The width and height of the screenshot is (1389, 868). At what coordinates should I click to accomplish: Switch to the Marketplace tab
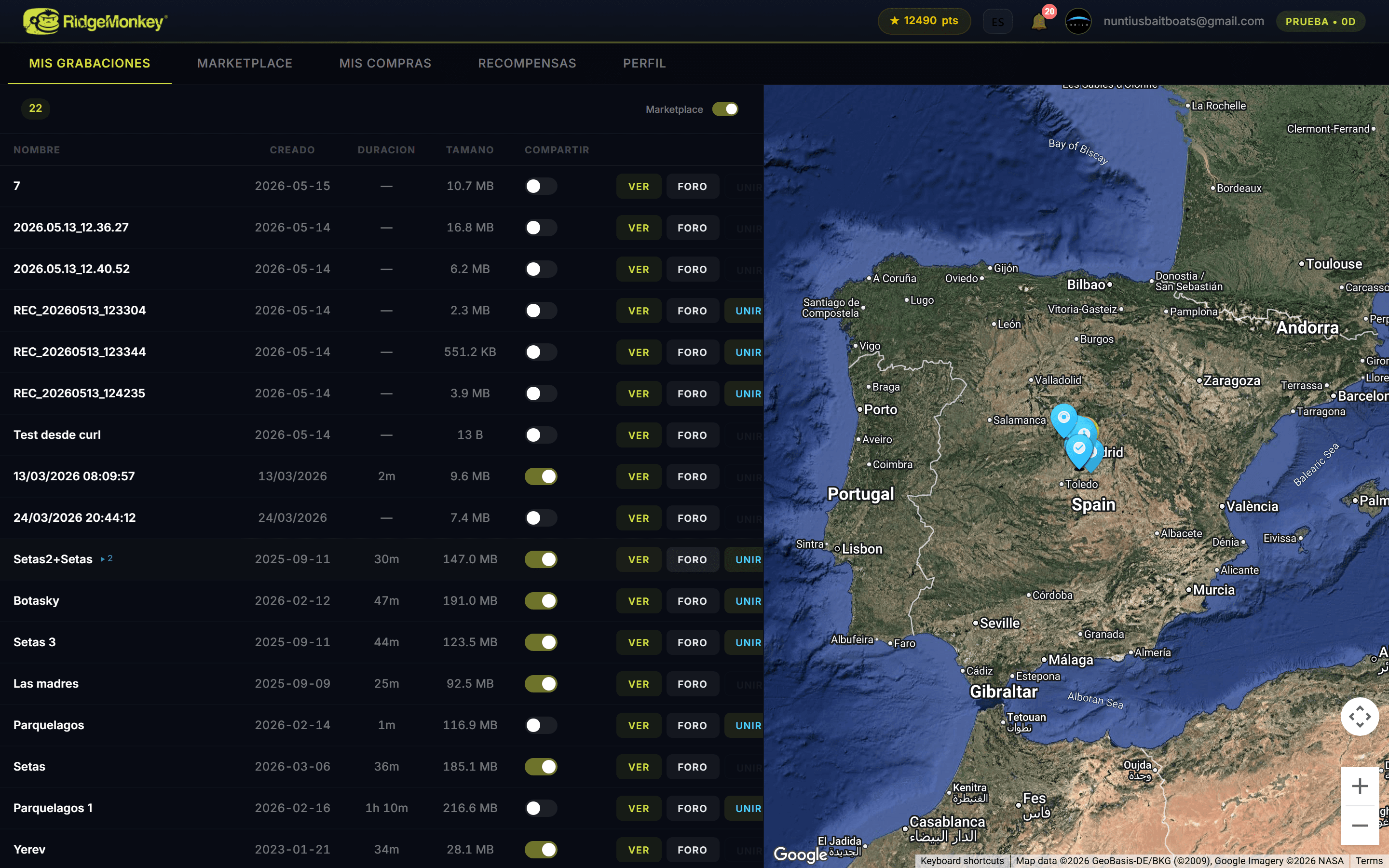245,63
